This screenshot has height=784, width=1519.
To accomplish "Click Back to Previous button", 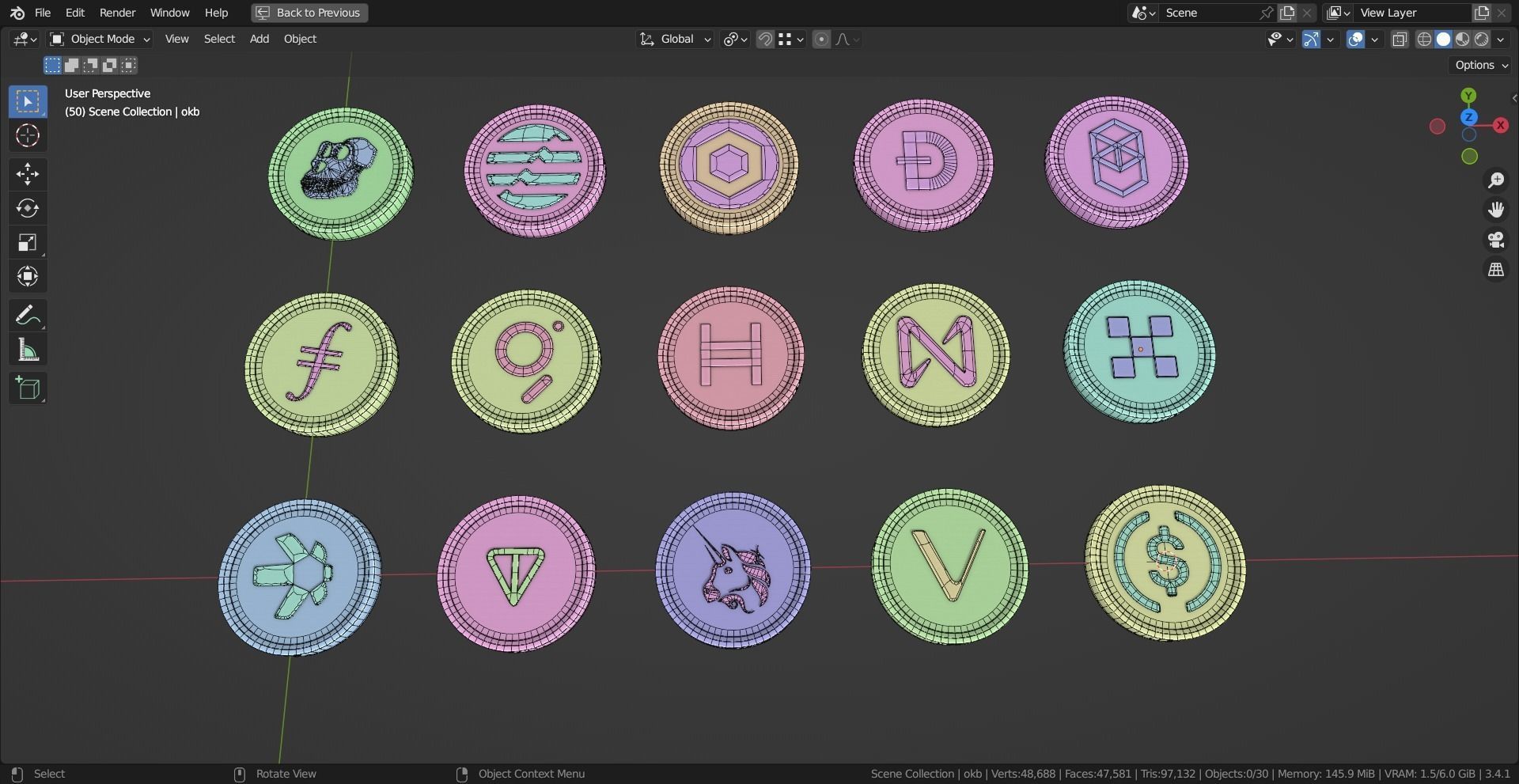I will point(309,13).
